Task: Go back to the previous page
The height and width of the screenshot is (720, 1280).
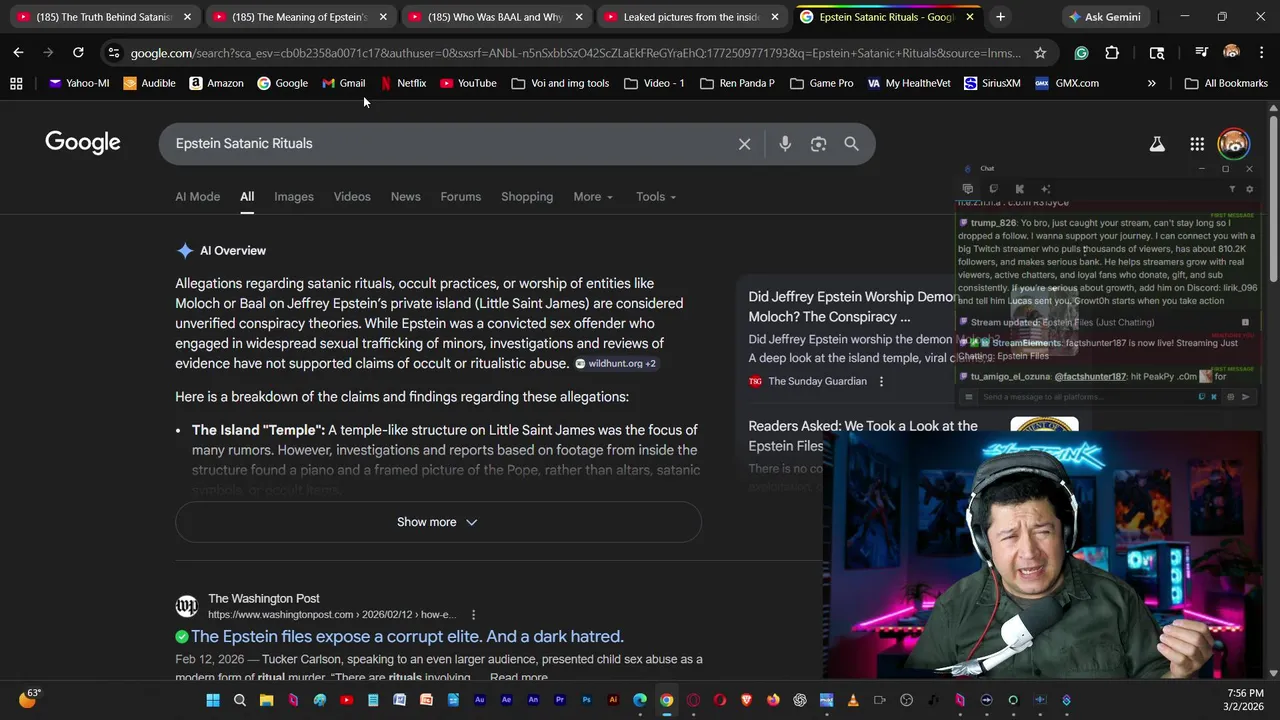Action: coord(18,53)
